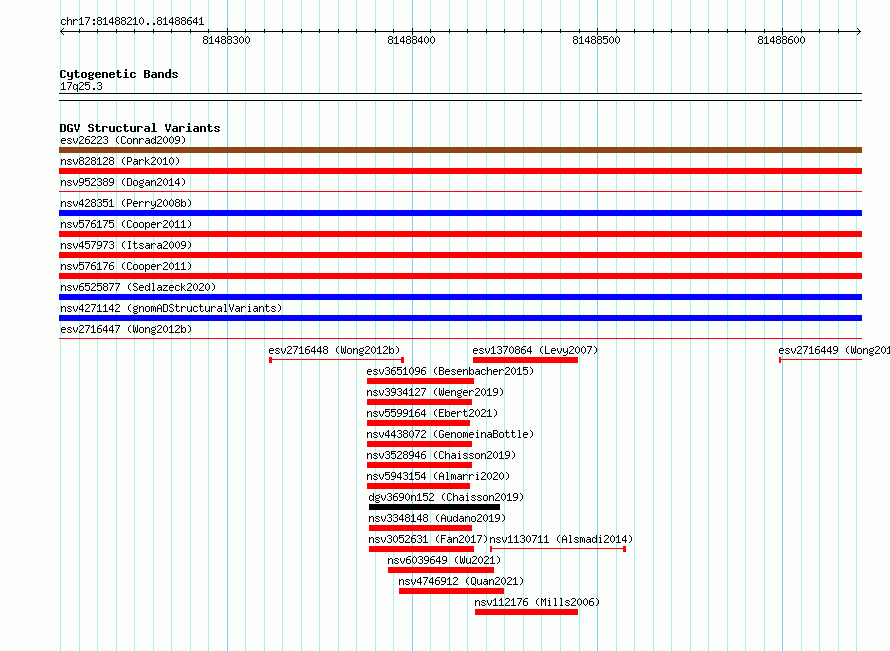Click the thin nsv1130711 feature line
The width and height of the screenshot is (890, 651).
tap(558, 549)
